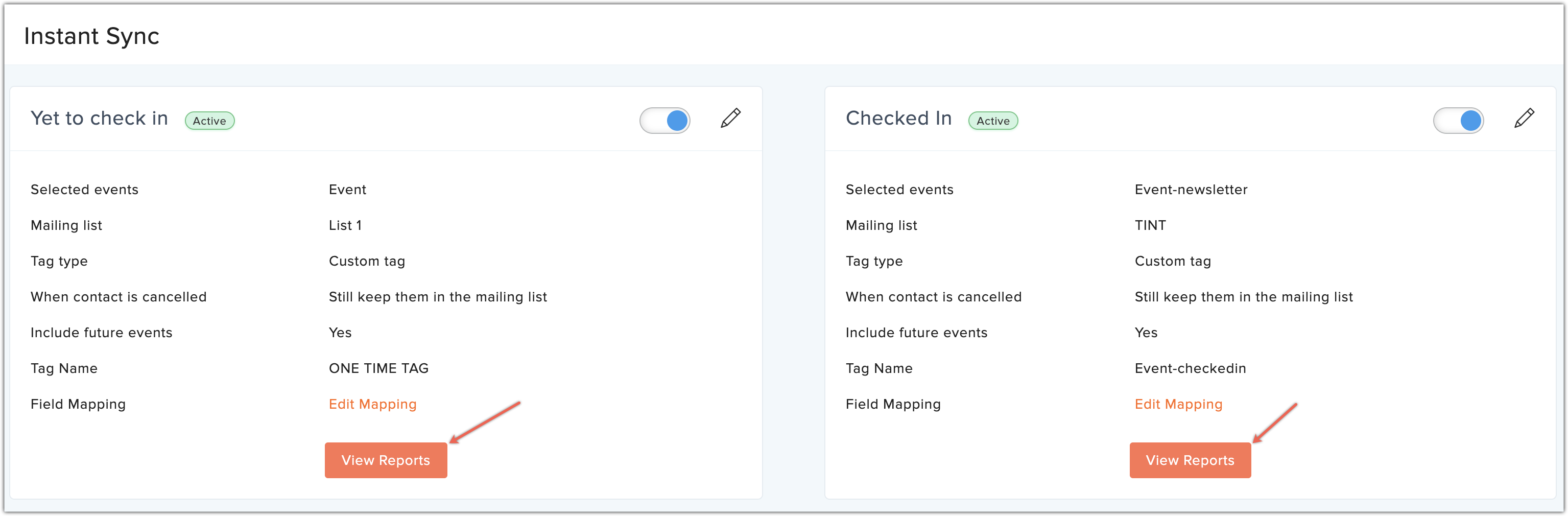Screen dimensions: 1568x516
Task: Click the ONE TIME TAG tag name
Action: (378, 368)
